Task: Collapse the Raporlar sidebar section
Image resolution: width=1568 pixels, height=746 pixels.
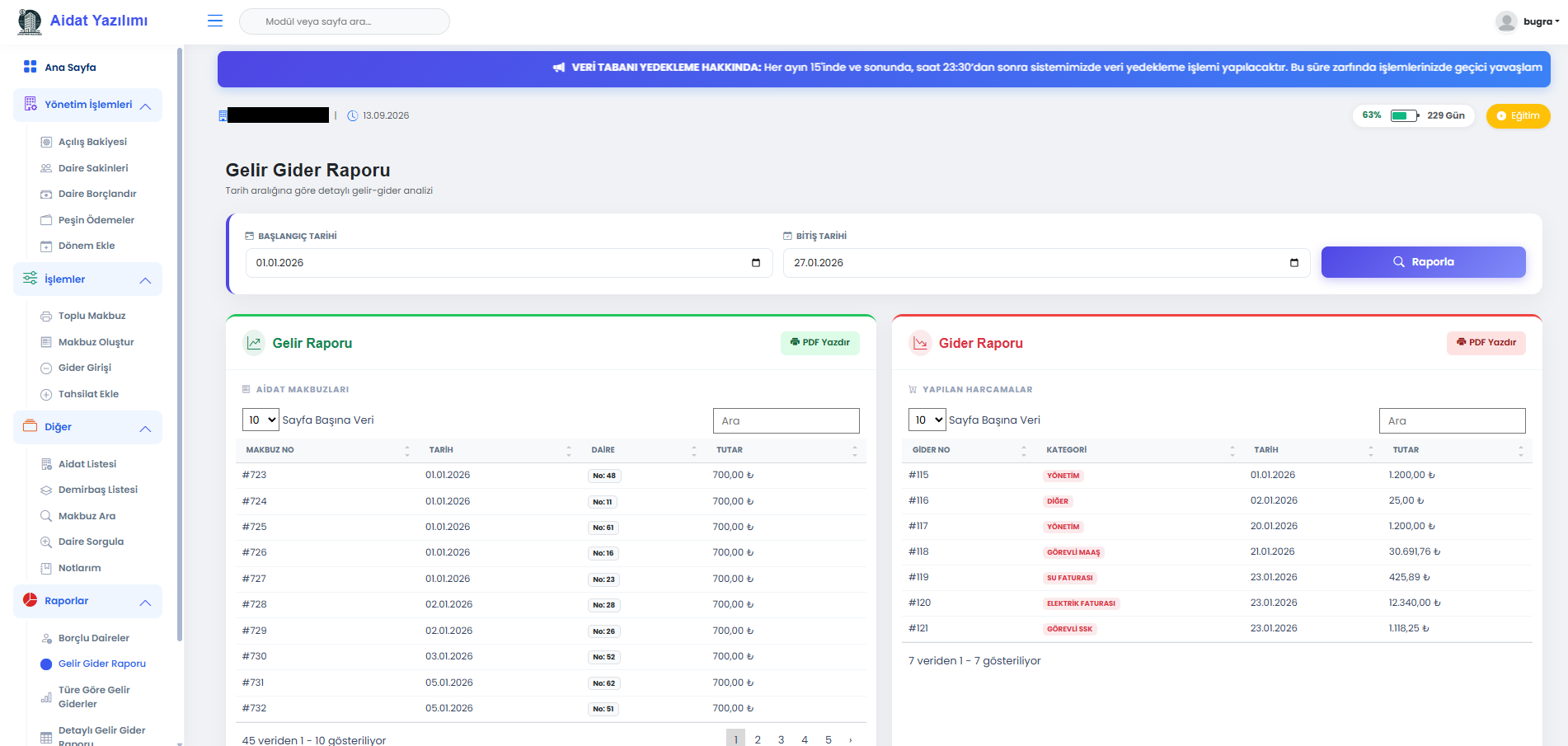Action: click(x=146, y=602)
